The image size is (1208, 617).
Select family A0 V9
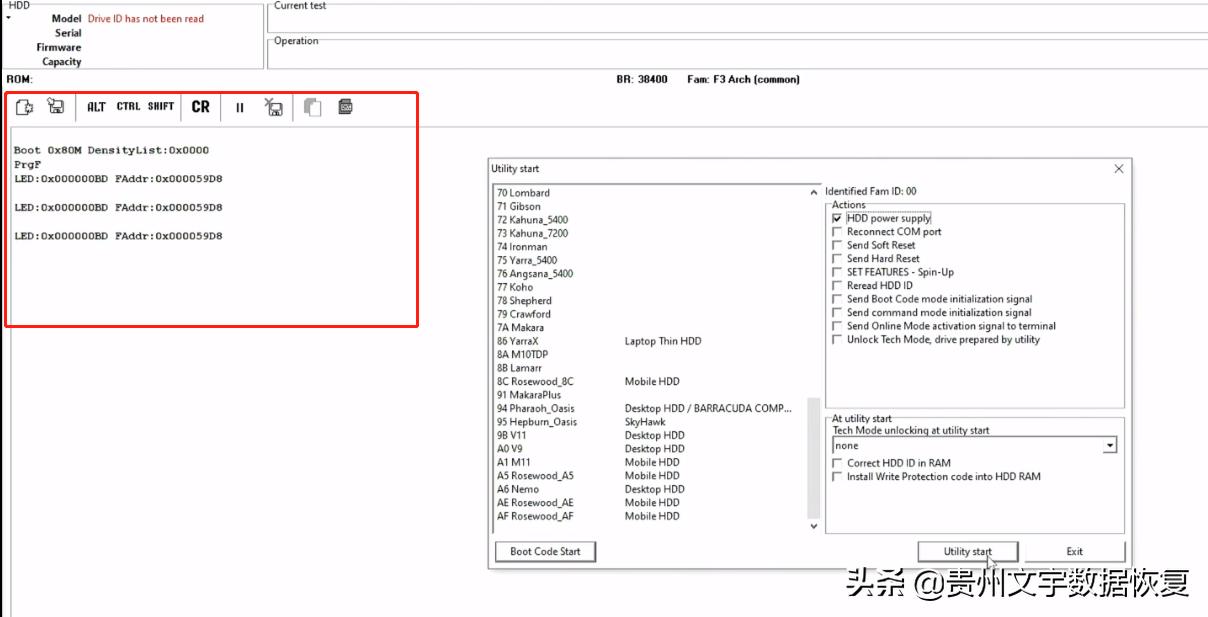click(651, 449)
